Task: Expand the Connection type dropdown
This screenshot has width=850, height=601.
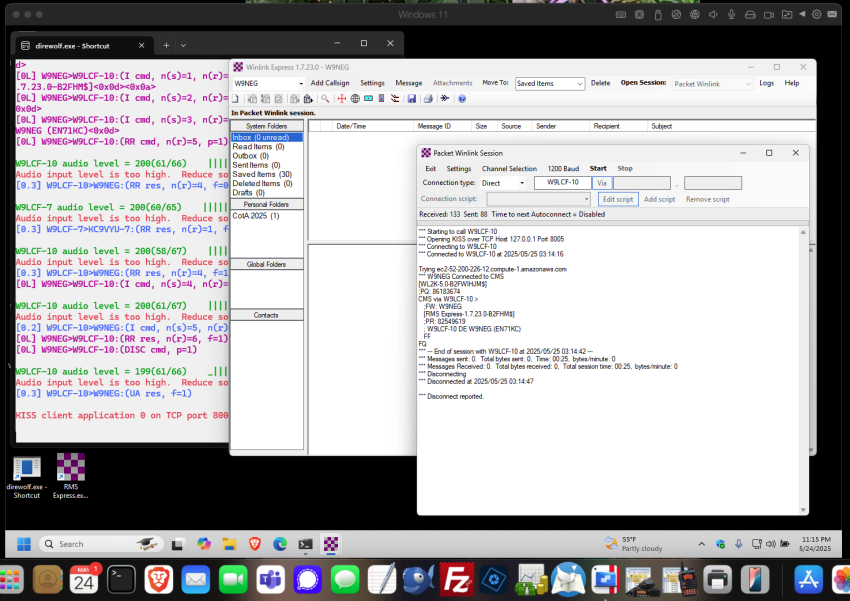Action: pyautogui.click(x=522, y=183)
